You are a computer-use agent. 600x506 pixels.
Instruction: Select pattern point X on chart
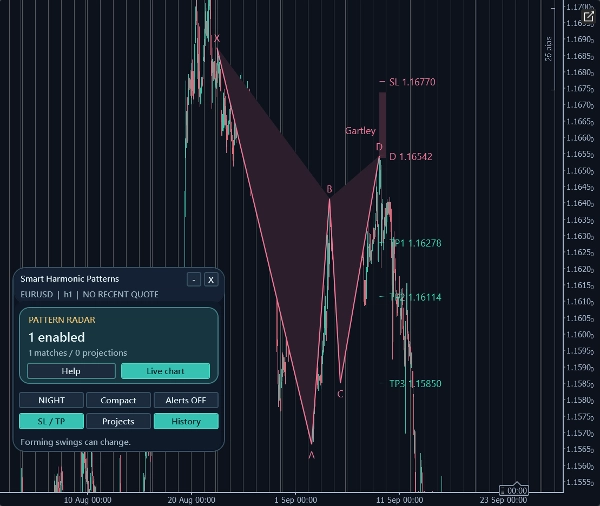(217, 39)
